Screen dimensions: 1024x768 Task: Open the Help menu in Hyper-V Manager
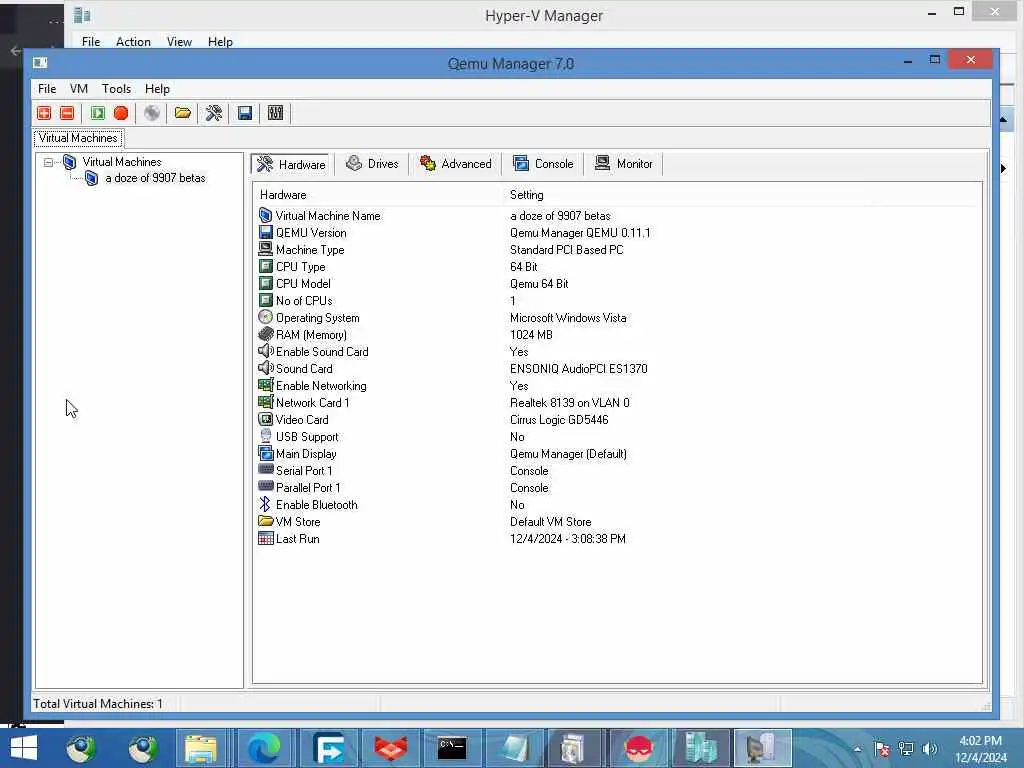click(220, 42)
